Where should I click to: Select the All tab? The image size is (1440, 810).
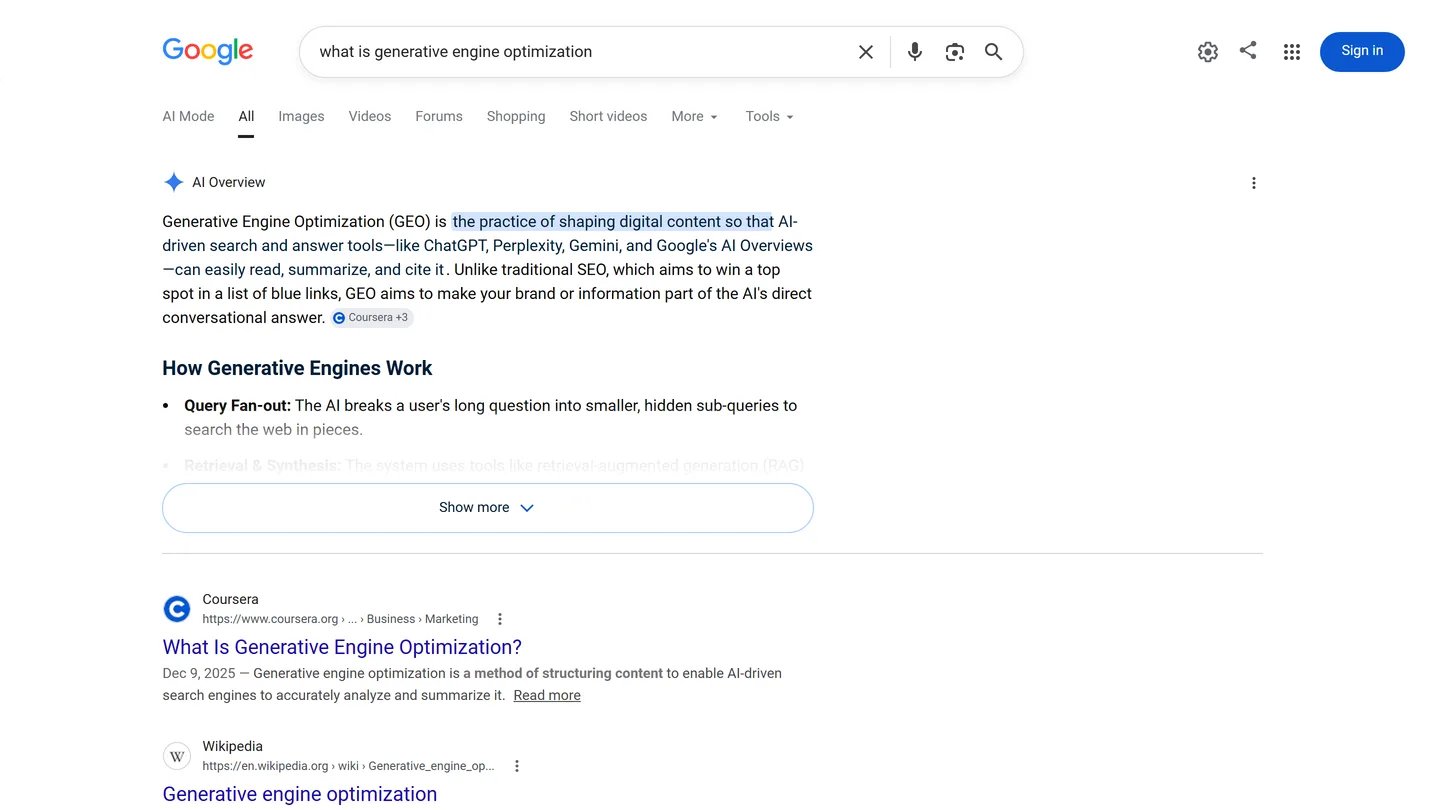pos(246,116)
